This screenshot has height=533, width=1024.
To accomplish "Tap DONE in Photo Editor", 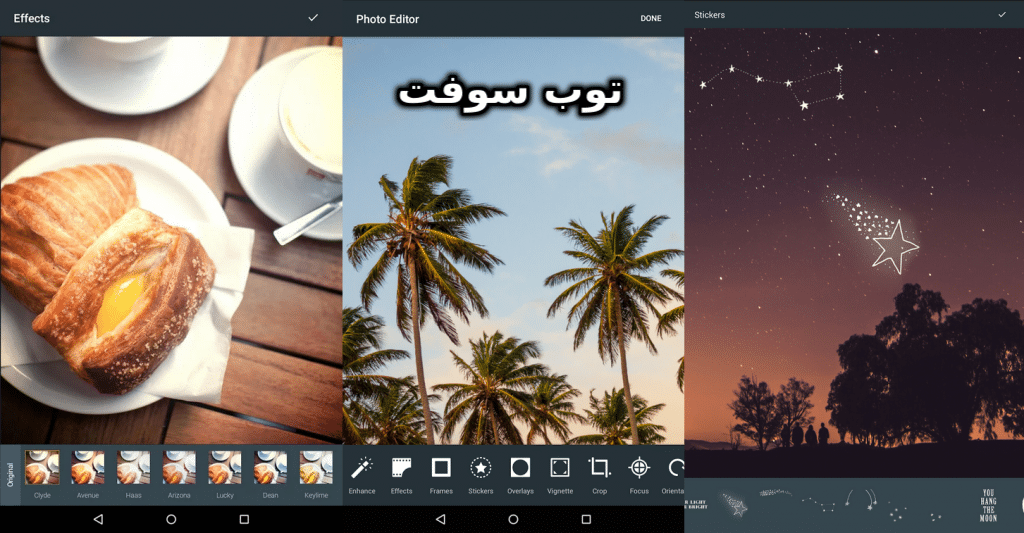I will pyautogui.click(x=651, y=18).
